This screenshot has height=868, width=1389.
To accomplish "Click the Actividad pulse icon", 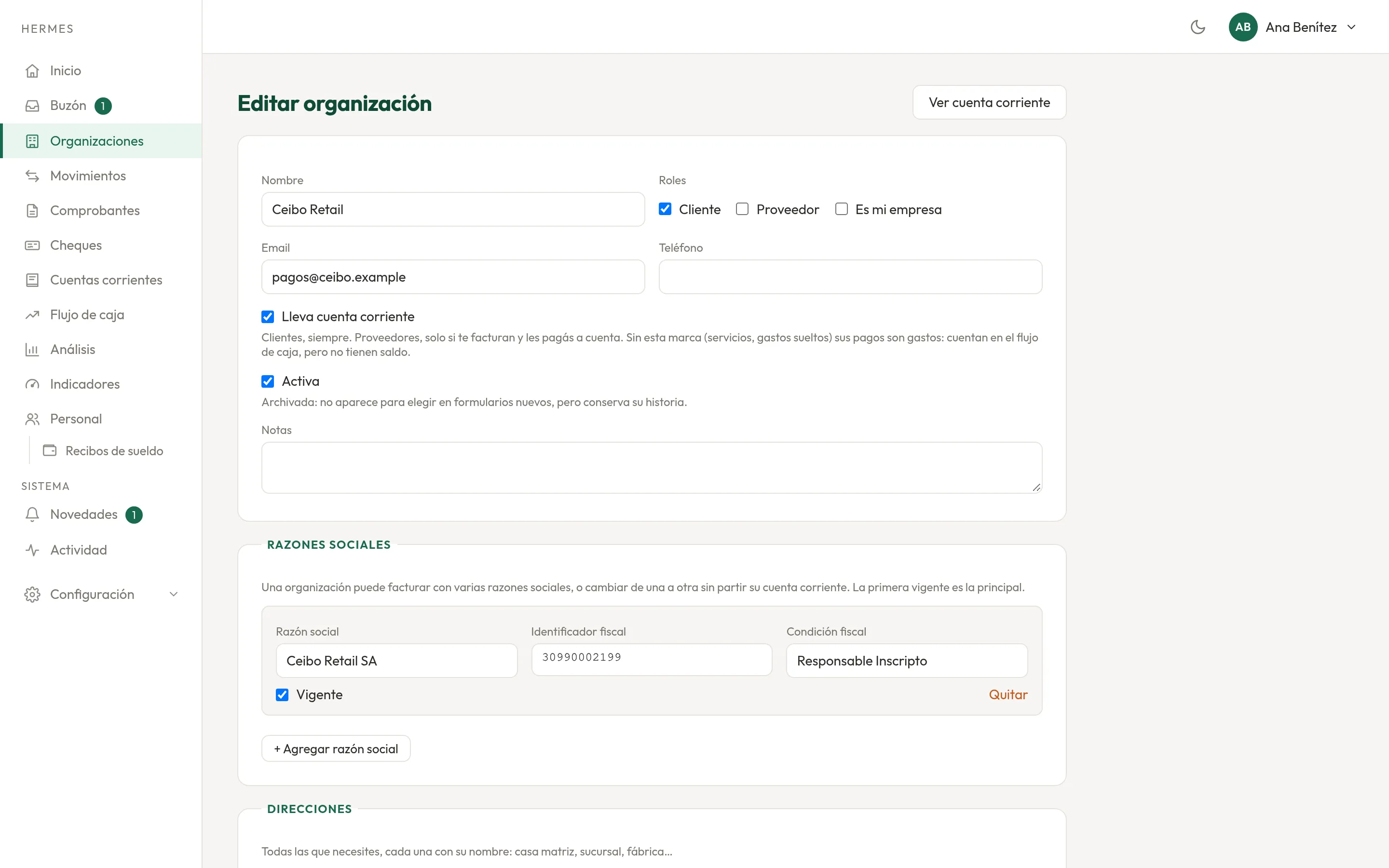I will pyautogui.click(x=32, y=550).
